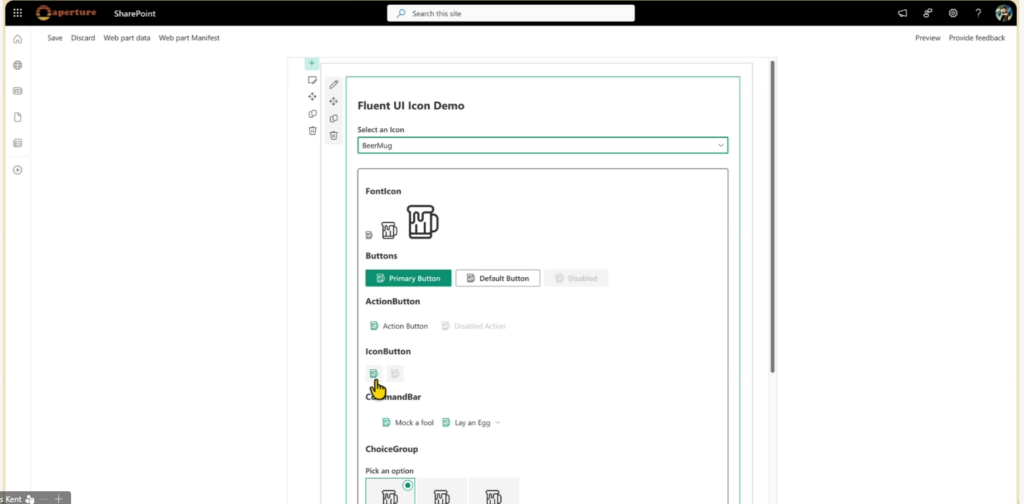Click the Search this site box
1024x504 pixels.
click(511, 13)
